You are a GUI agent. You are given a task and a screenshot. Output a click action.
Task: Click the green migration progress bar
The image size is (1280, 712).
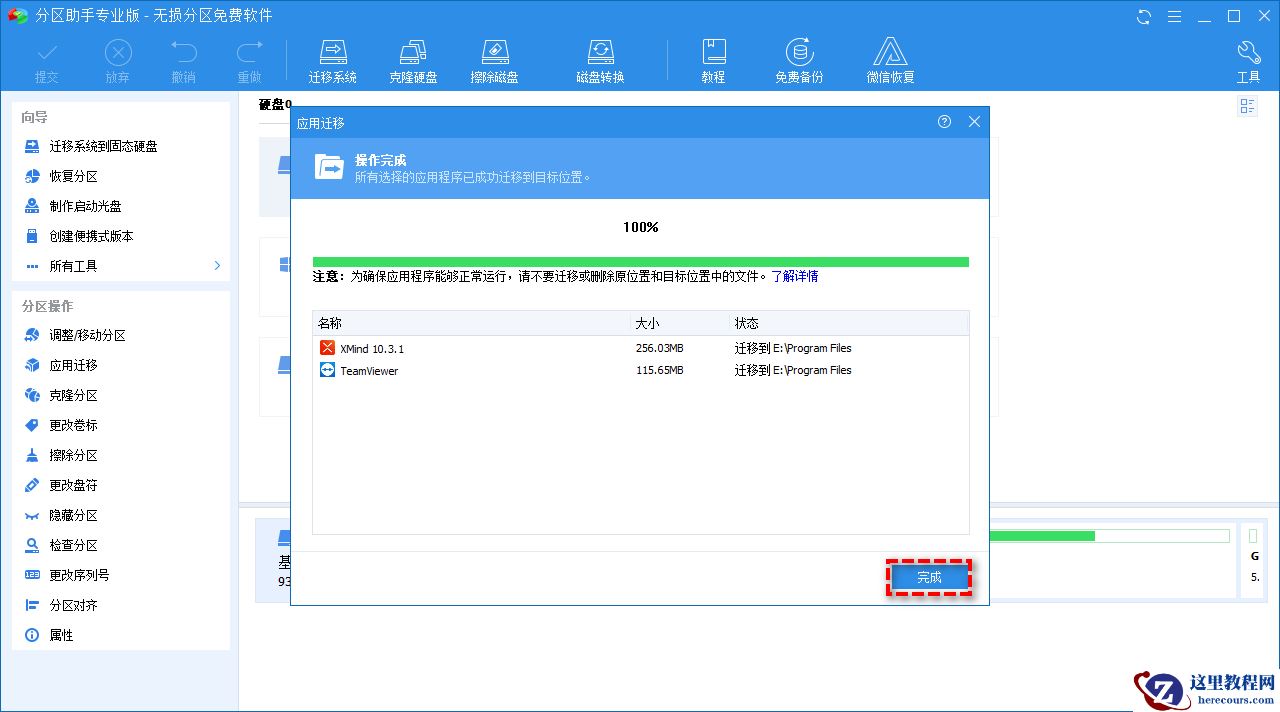click(639, 260)
